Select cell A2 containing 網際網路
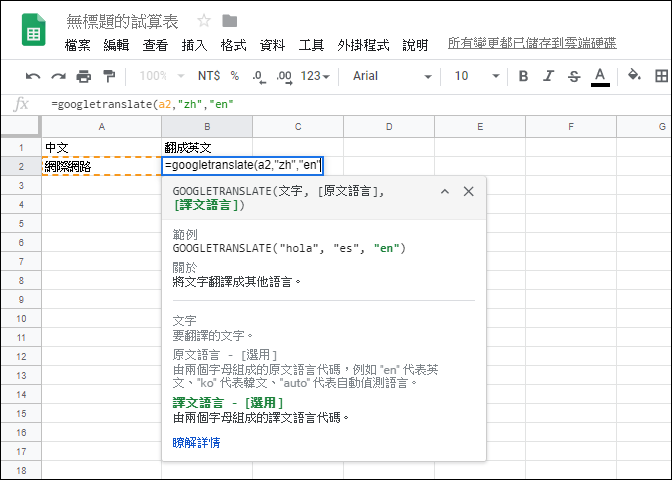This screenshot has width=672, height=480. coord(102,166)
